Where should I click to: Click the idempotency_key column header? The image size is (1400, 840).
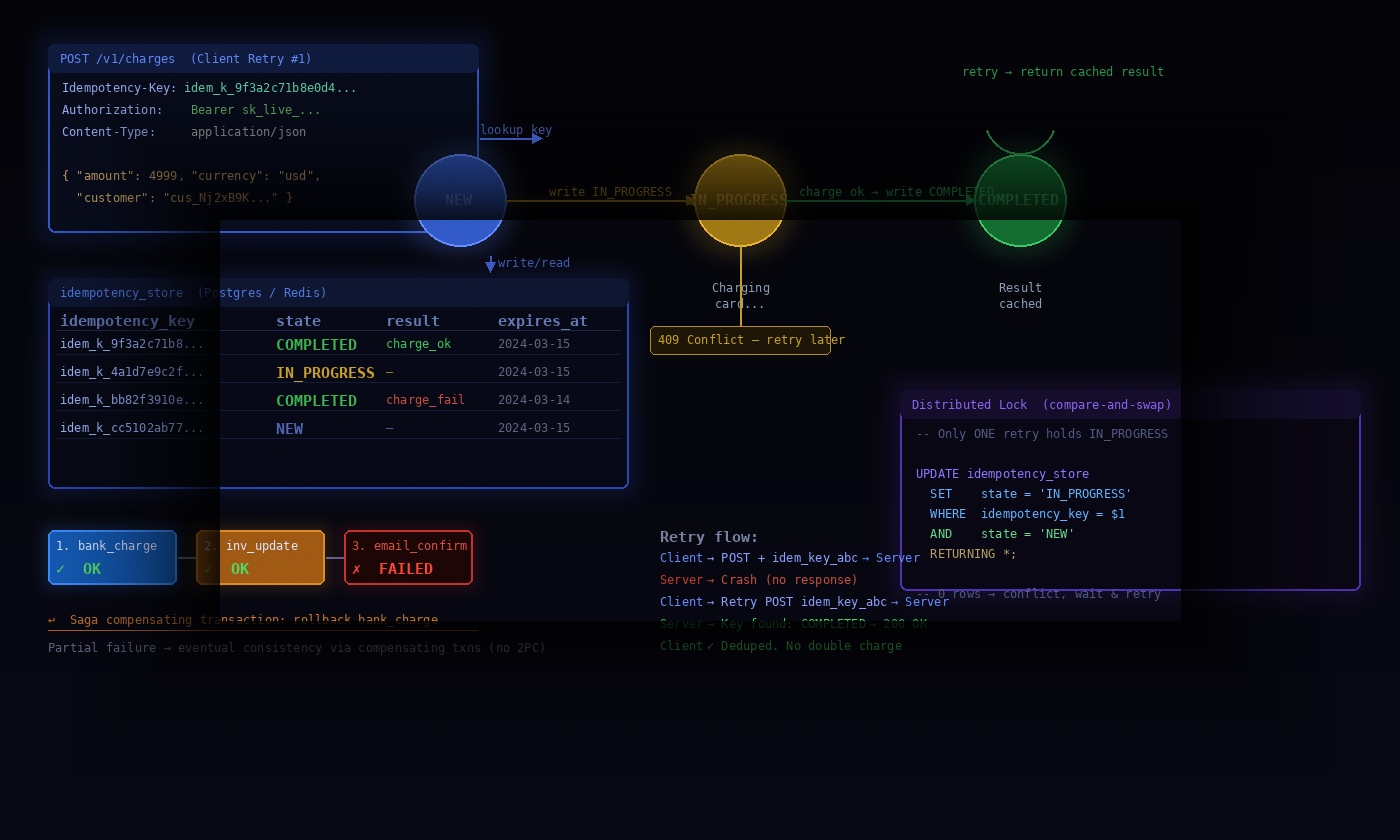(x=128, y=321)
